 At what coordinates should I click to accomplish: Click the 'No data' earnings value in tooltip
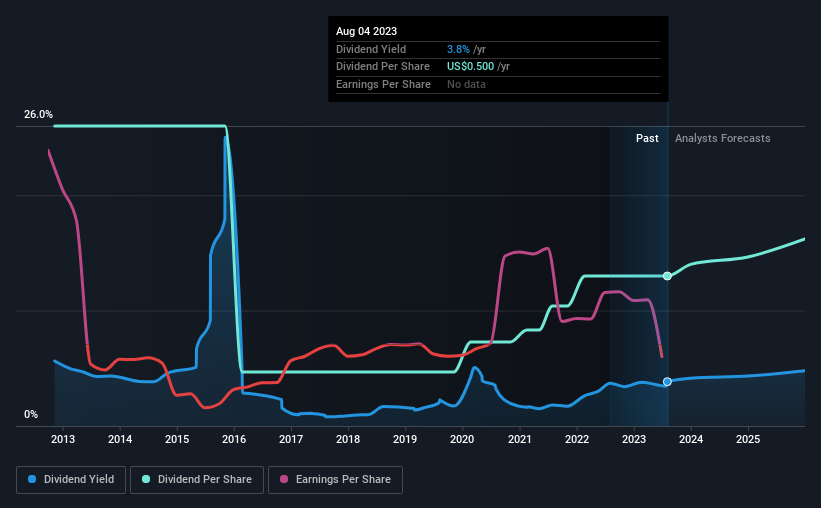point(466,84)
